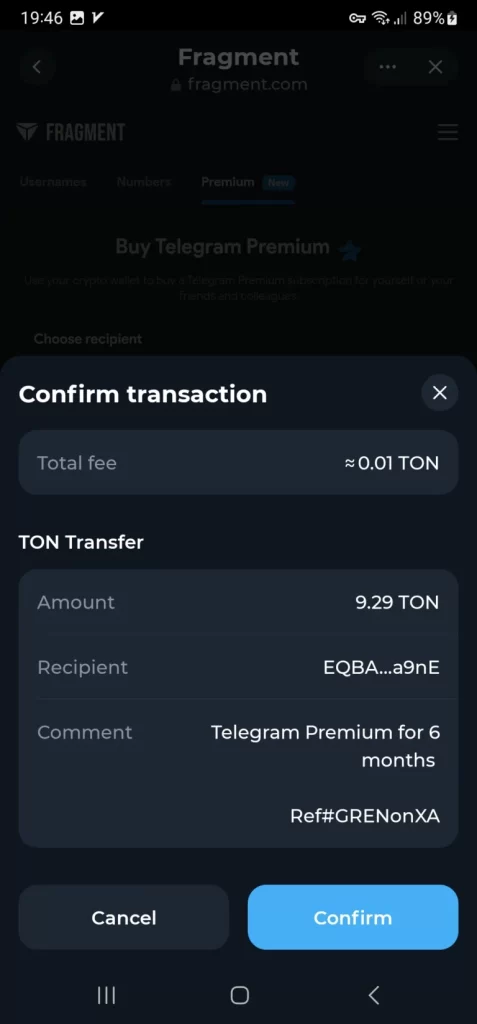Tap the Telegram Premium star icon
Screen dimensions: 477x1024
pos(350,249)
